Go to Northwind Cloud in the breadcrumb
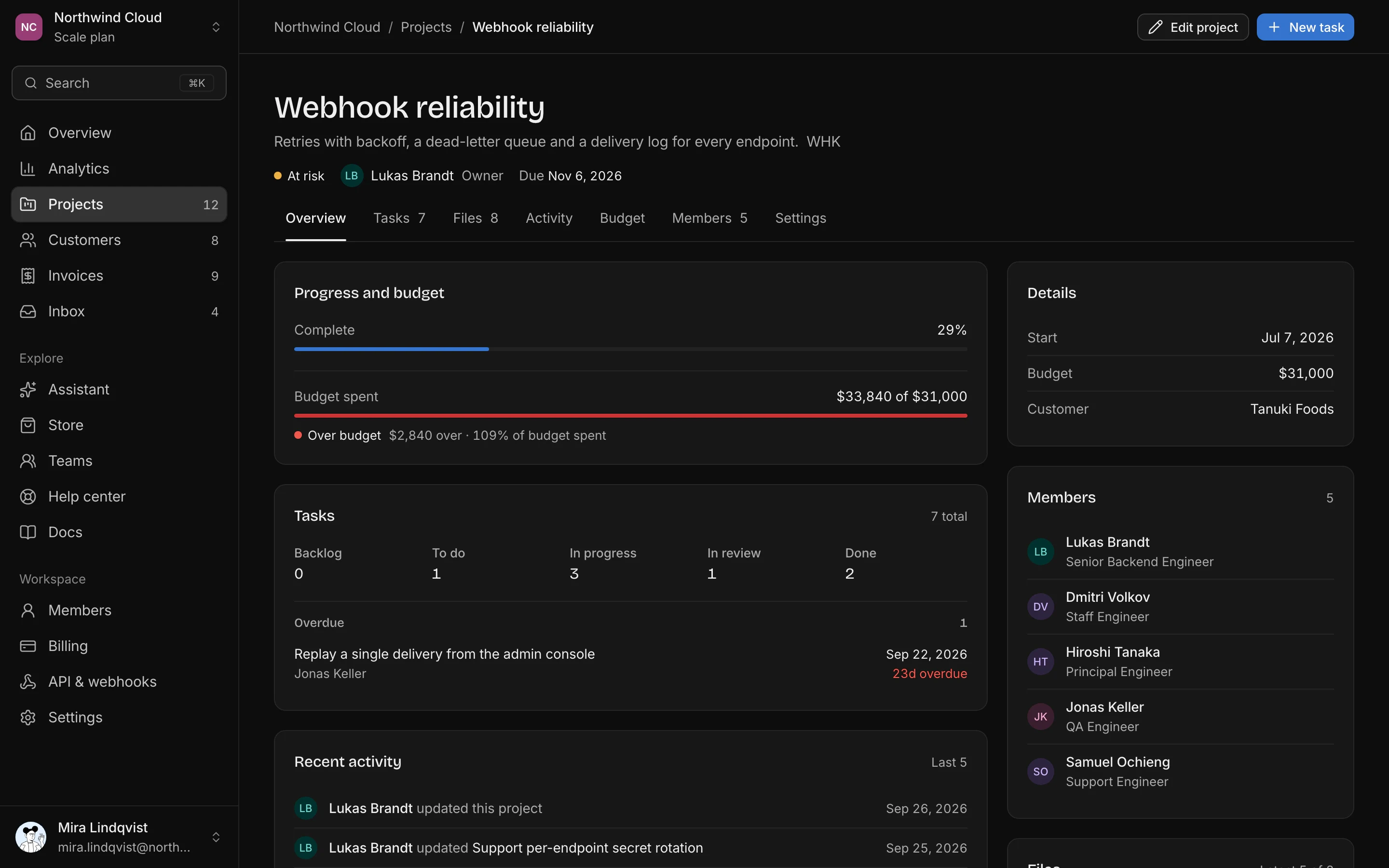Viewport: 1389px width, 868px height. click(x=327, y=27)
